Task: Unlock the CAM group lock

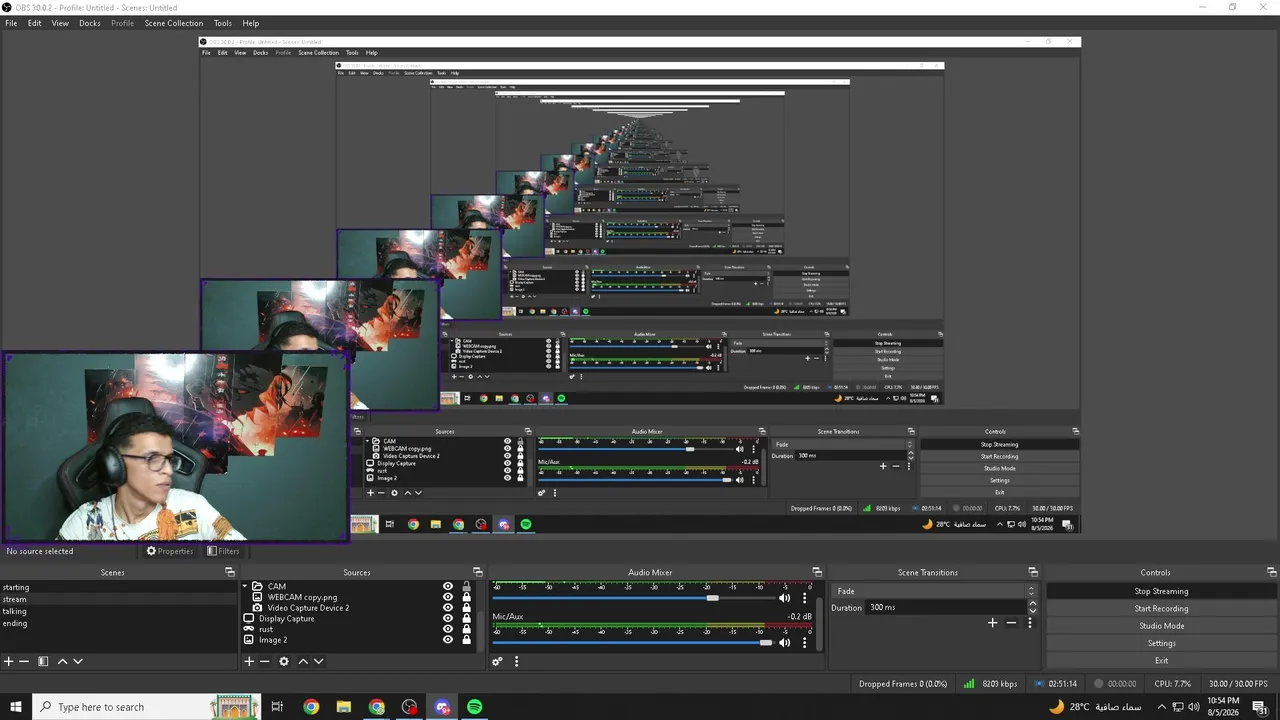Action: [466, 587]
